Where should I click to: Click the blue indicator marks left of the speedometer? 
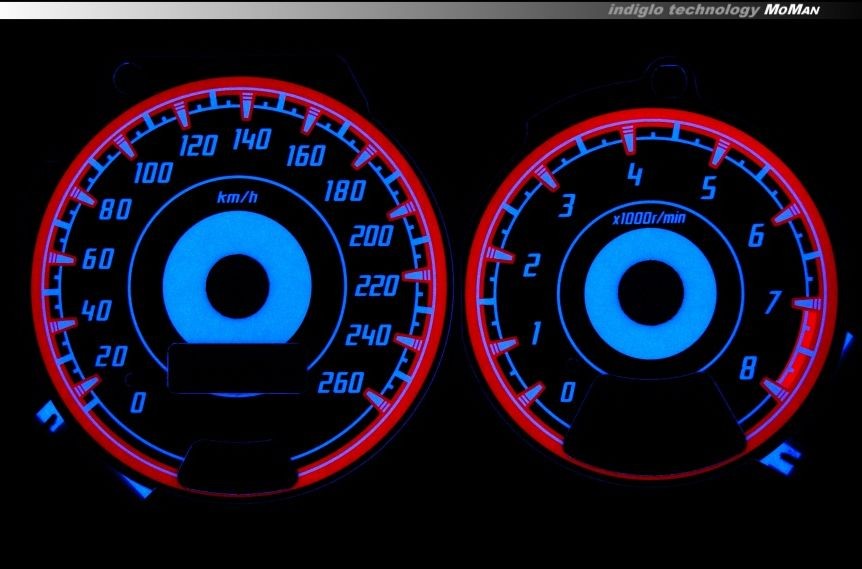click(50, 414)
